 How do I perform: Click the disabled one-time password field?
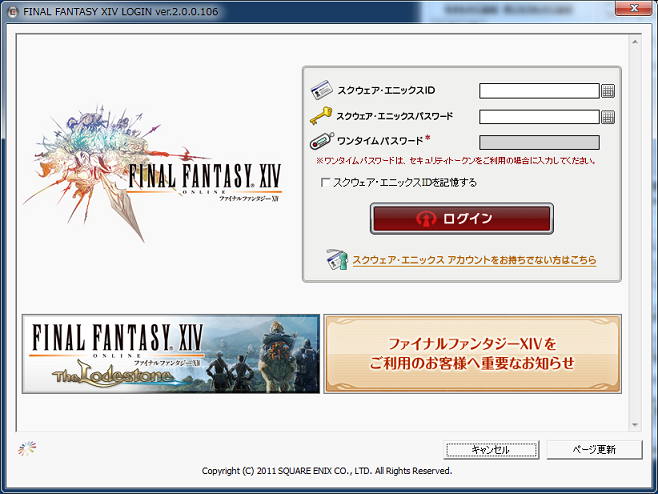pos(539,142)
